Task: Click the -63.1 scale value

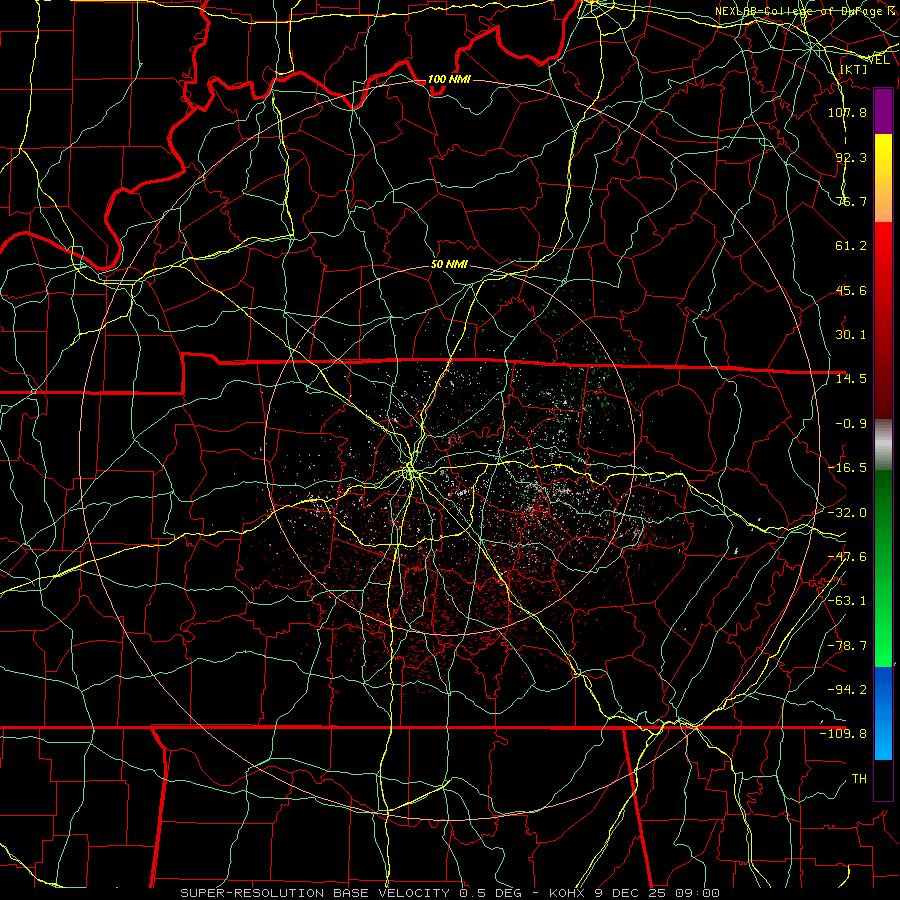Action: pos(847,601)
